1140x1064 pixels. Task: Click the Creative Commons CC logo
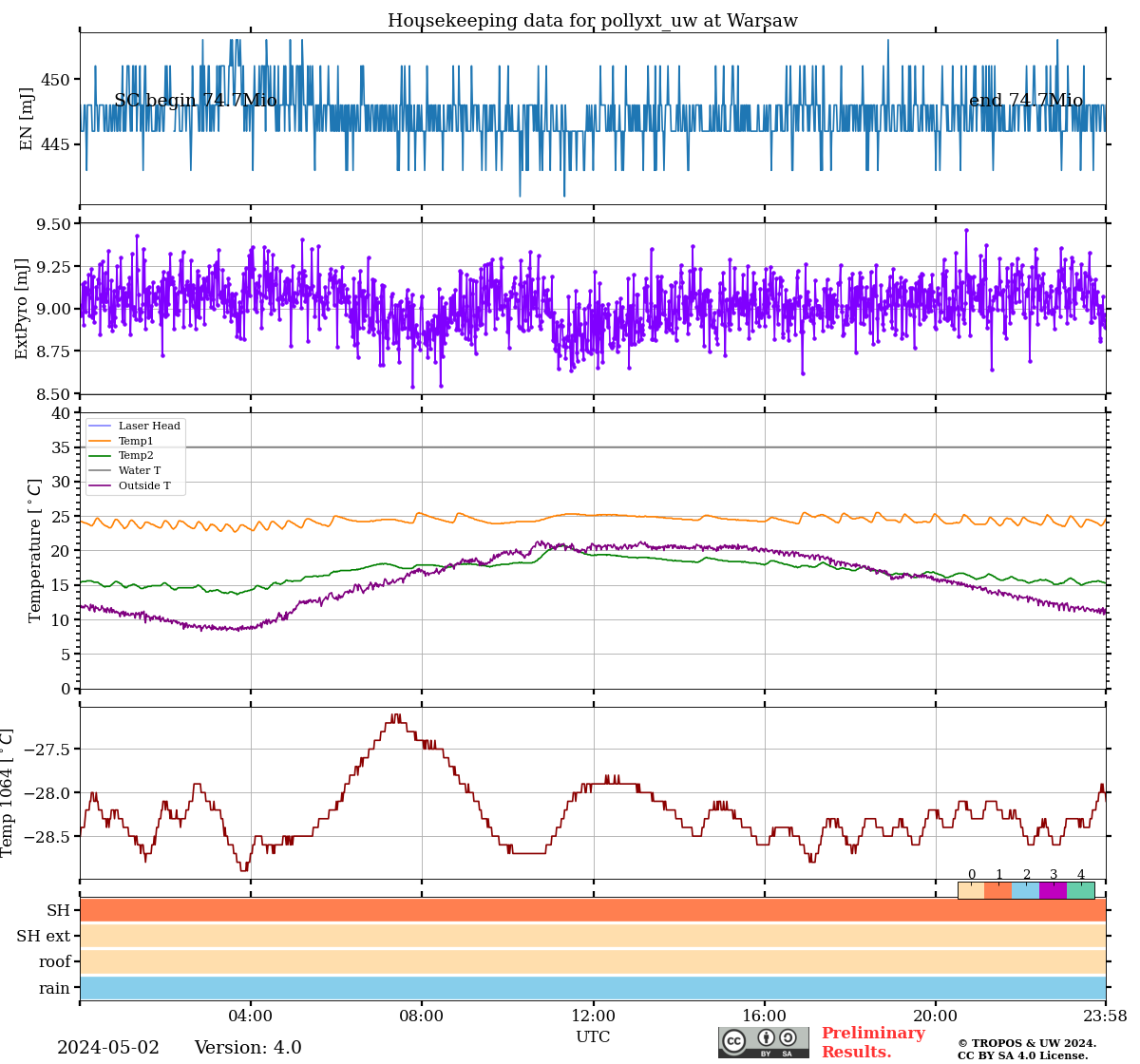(733, 1040)
